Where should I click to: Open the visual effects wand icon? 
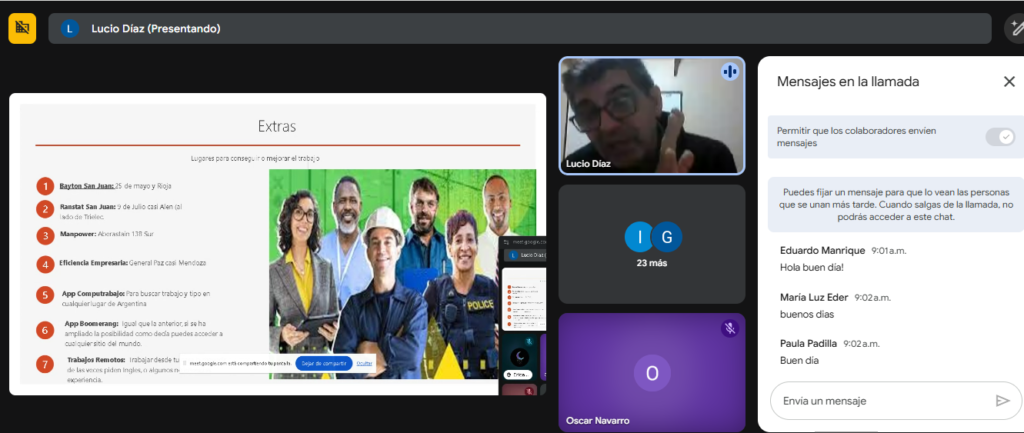1013,29
